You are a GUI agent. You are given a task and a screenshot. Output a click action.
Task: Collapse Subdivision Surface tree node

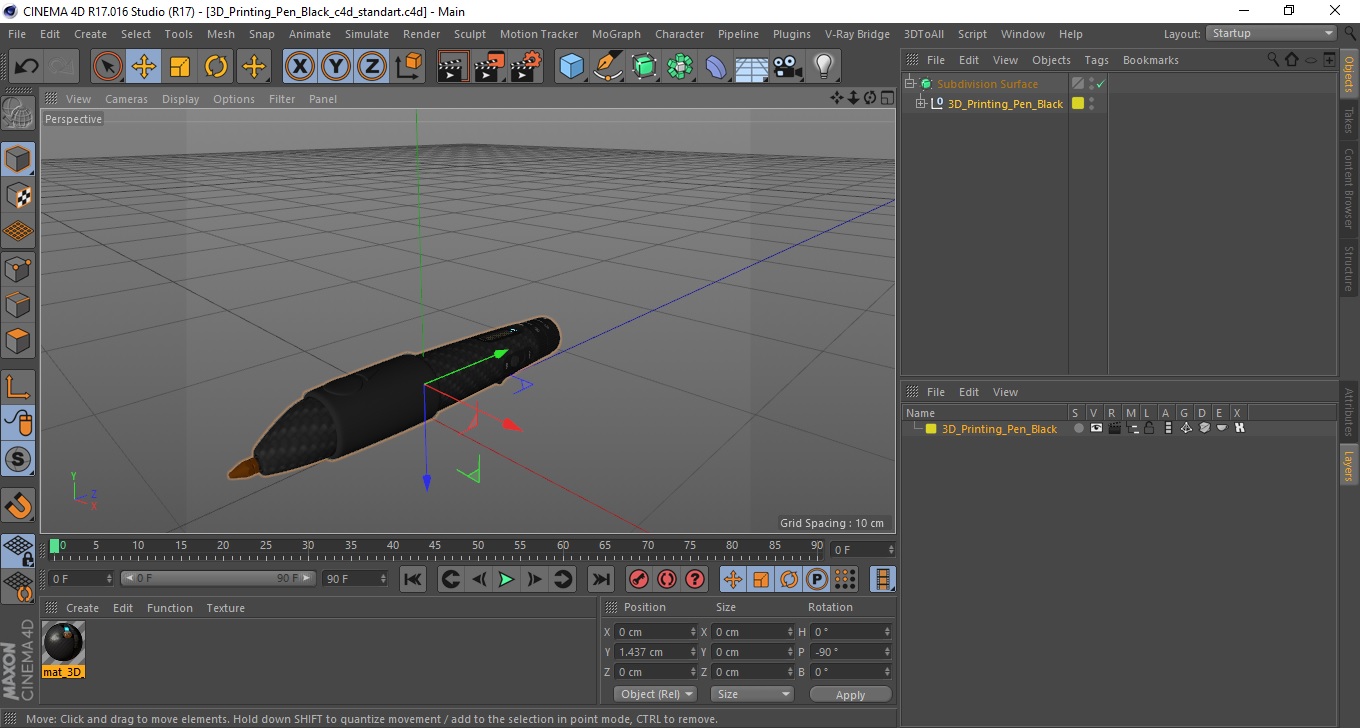point(909,84)
